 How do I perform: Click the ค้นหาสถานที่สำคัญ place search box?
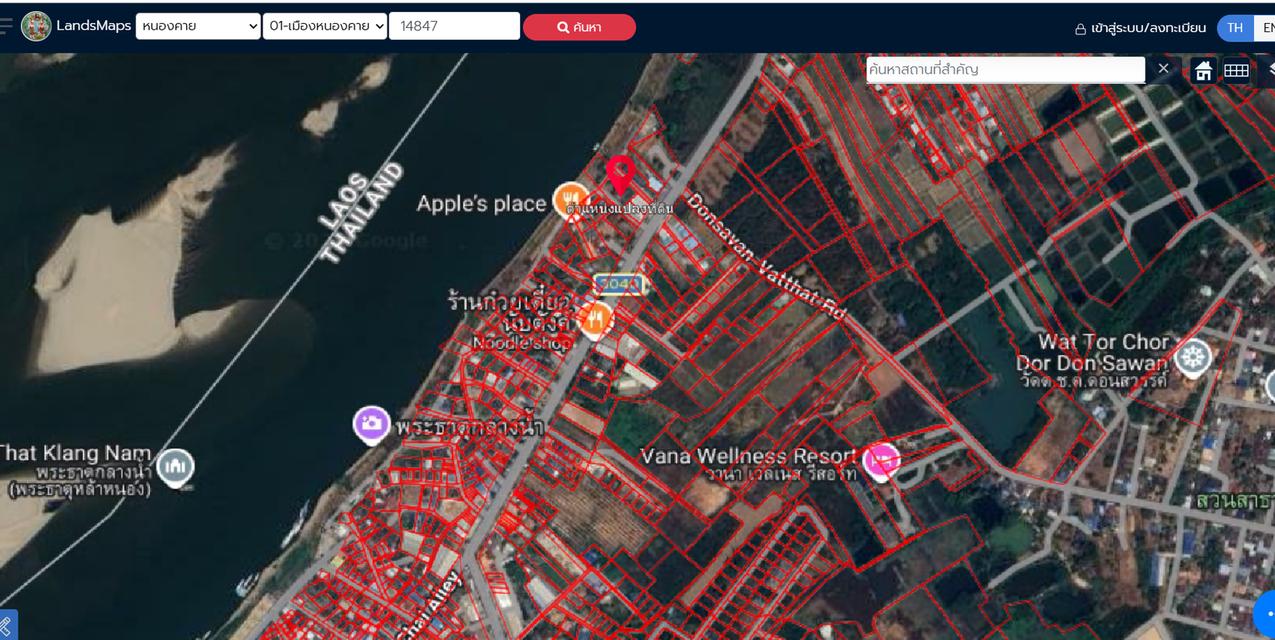pyautogui.click(x=1005, y=69)
